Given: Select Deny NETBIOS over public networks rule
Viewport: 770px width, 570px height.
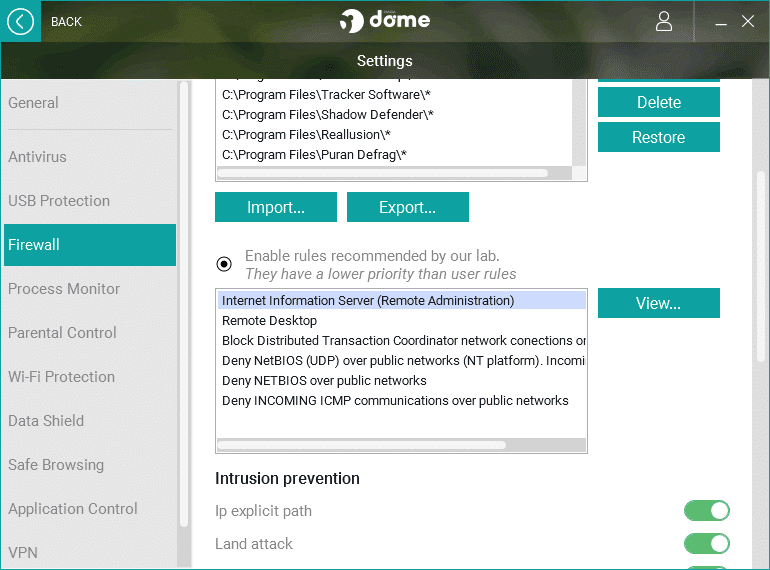Looking at the screenshot, I should pyautogui.click(x=402, y=381).
